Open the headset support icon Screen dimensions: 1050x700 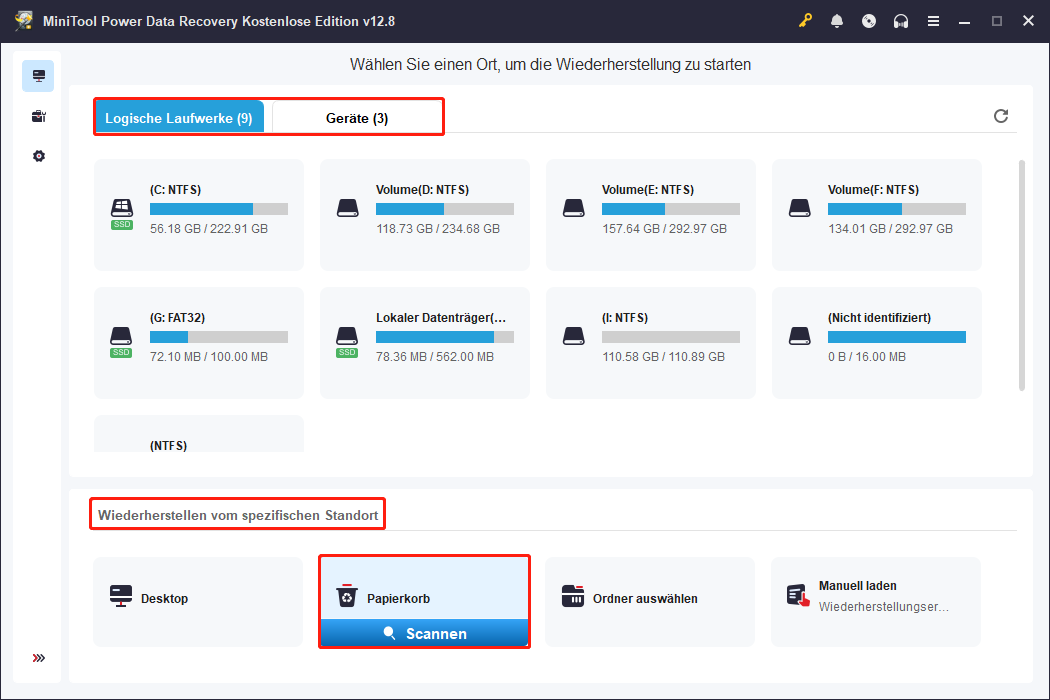[x=901, y=21]
